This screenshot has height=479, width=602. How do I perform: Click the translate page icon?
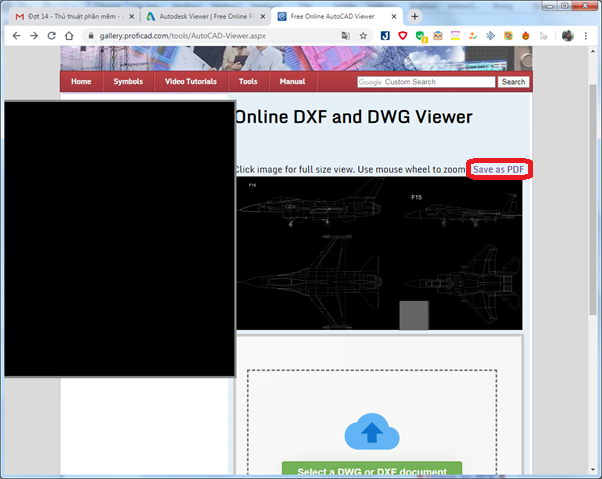pos(345,35)
